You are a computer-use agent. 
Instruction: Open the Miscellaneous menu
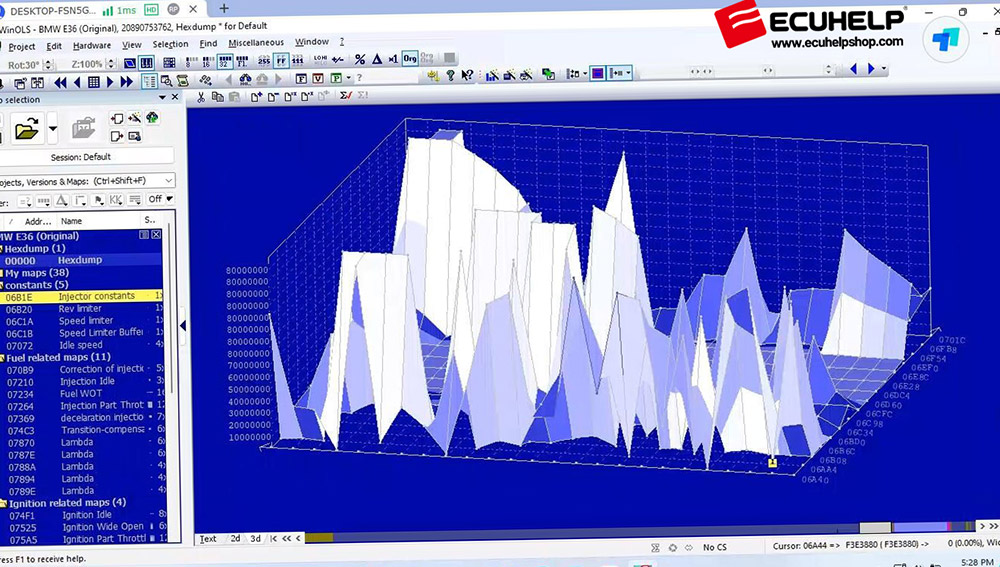point(256,43)
